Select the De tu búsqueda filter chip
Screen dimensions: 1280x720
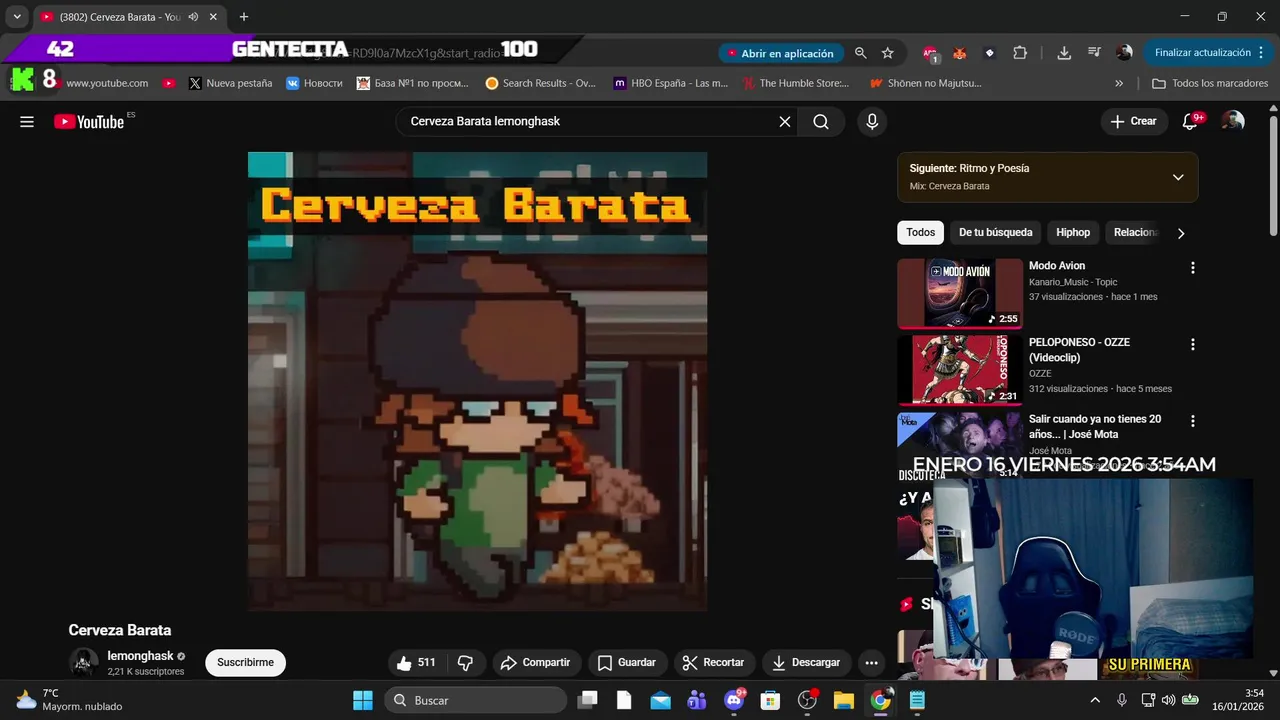click(x=996, y=233)
